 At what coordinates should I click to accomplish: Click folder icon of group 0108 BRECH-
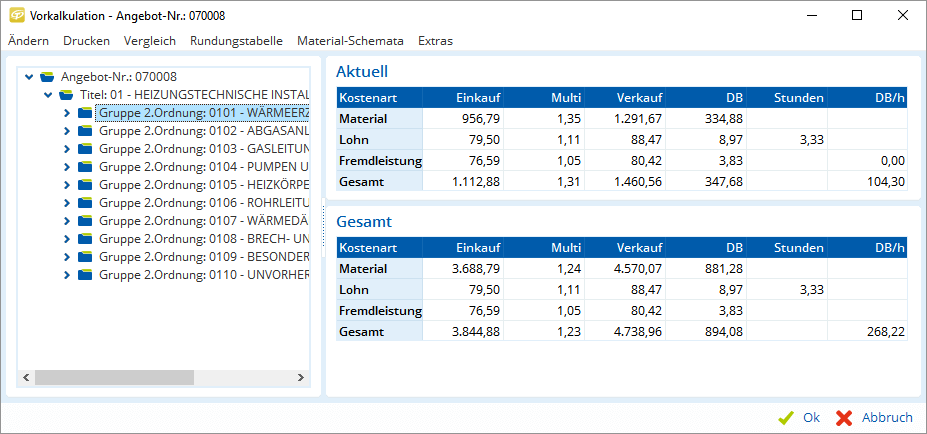click(x=84, y=239)
